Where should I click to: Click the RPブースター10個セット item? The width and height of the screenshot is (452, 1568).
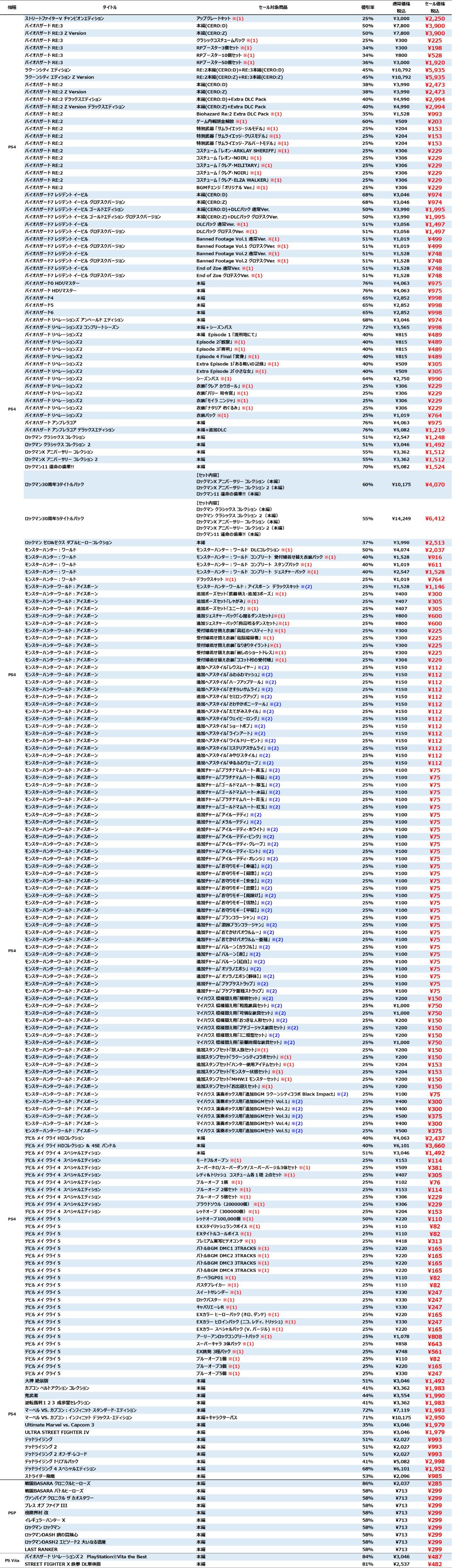225,55
